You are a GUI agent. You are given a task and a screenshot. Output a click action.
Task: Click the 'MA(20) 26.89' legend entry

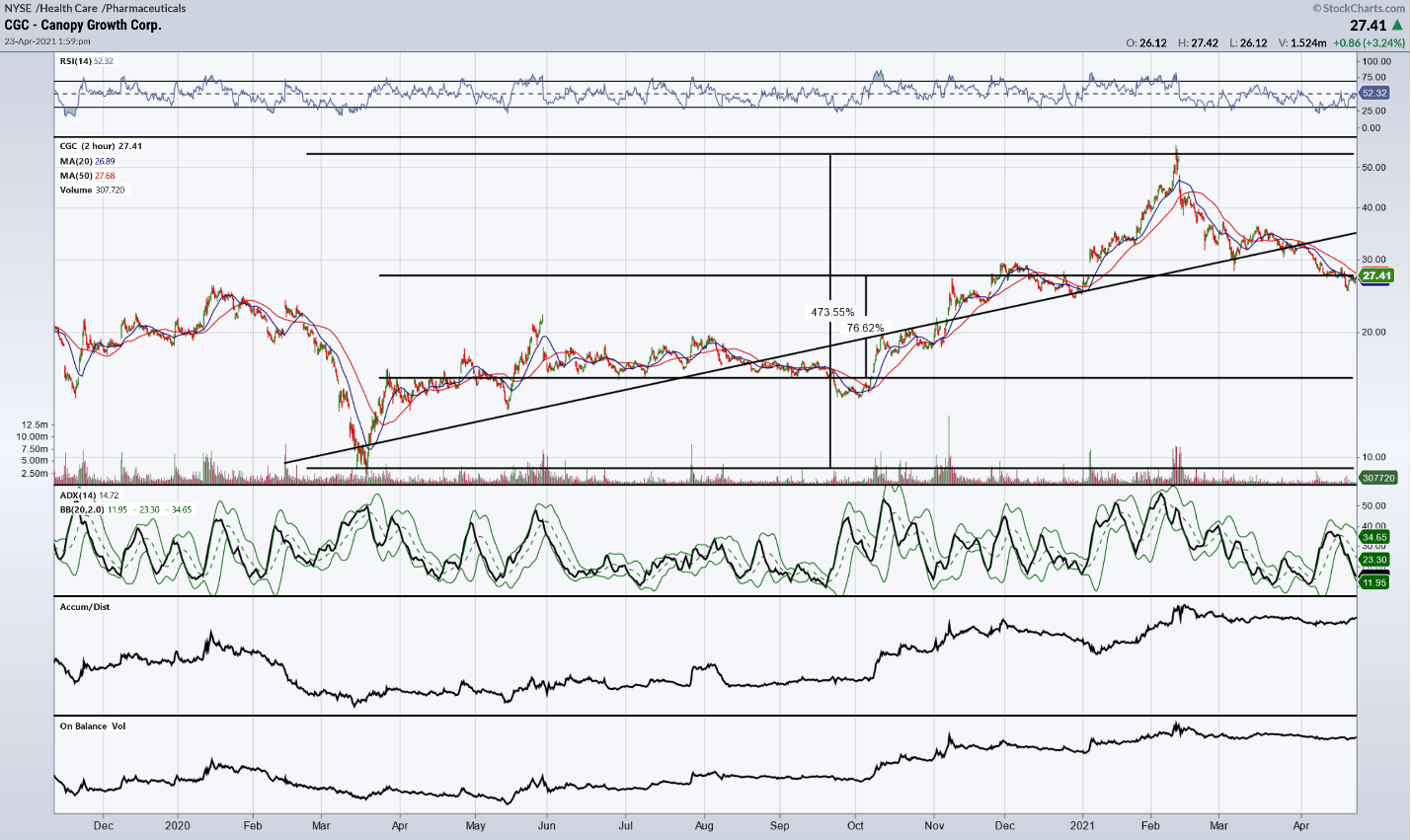coord(87,161)
